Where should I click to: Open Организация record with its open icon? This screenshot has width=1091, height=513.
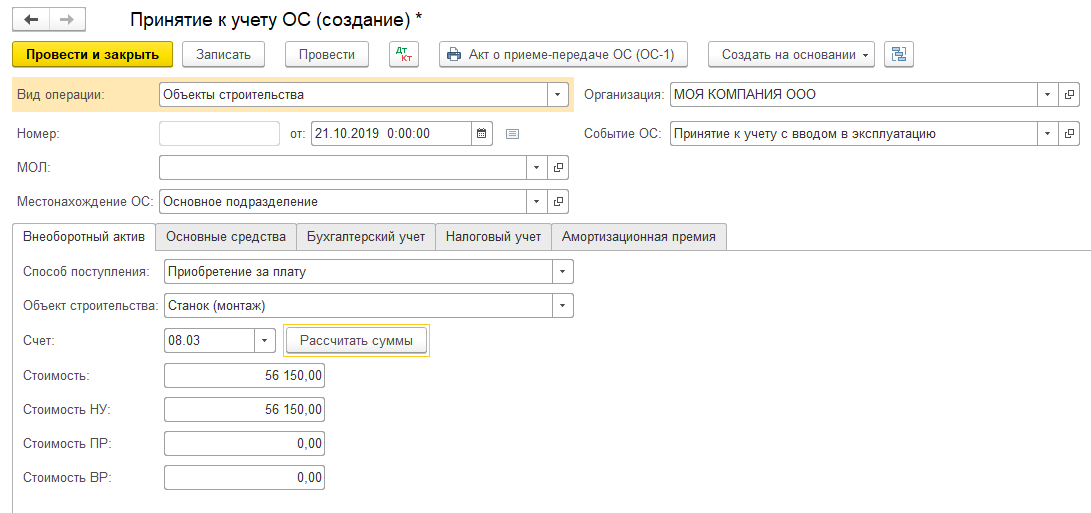(1069, 95)
